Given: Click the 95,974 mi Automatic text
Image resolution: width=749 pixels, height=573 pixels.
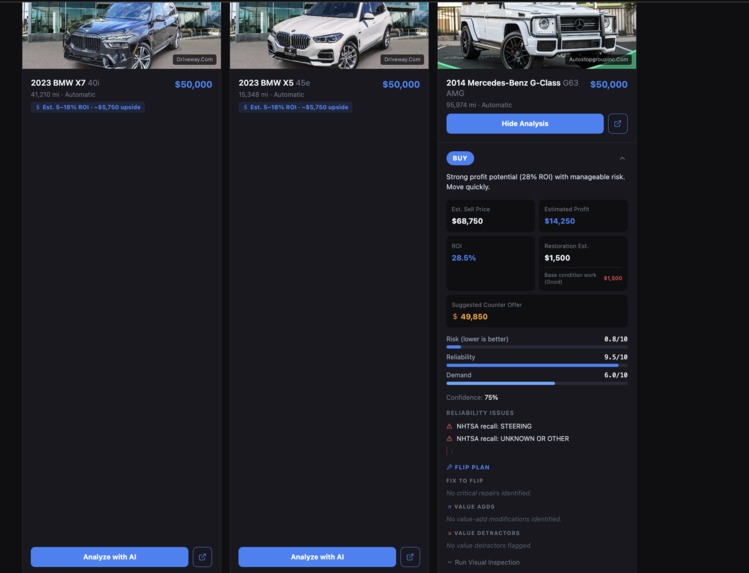Looking at the screenshot, I should (479, 105).
